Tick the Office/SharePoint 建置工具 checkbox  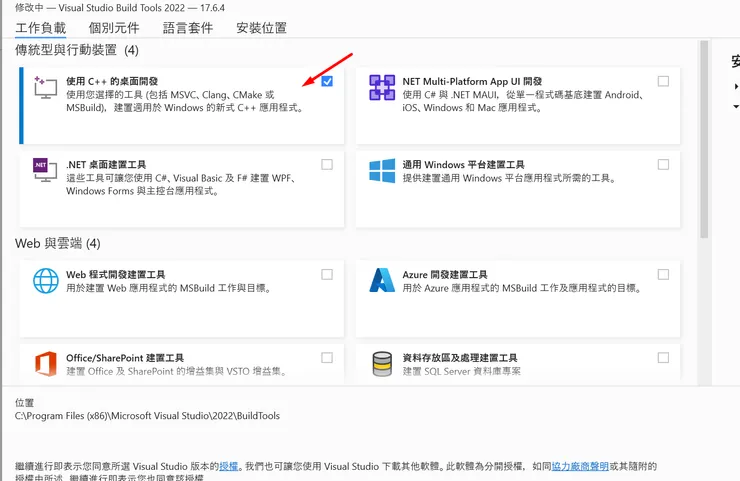pos(327,357)
